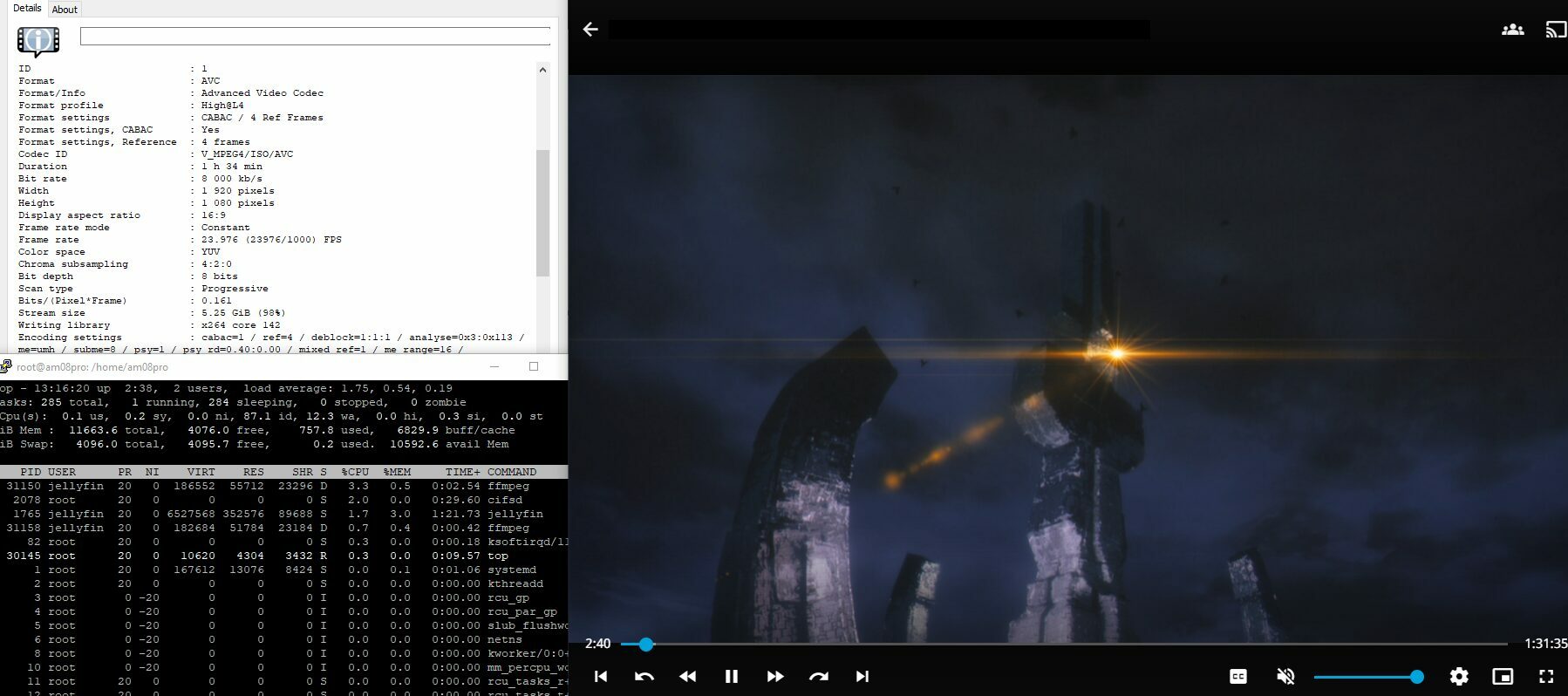Open the cast to device icon
Screen dimensions: 1568x696
pyautogui.click(x=1556, y=30)
